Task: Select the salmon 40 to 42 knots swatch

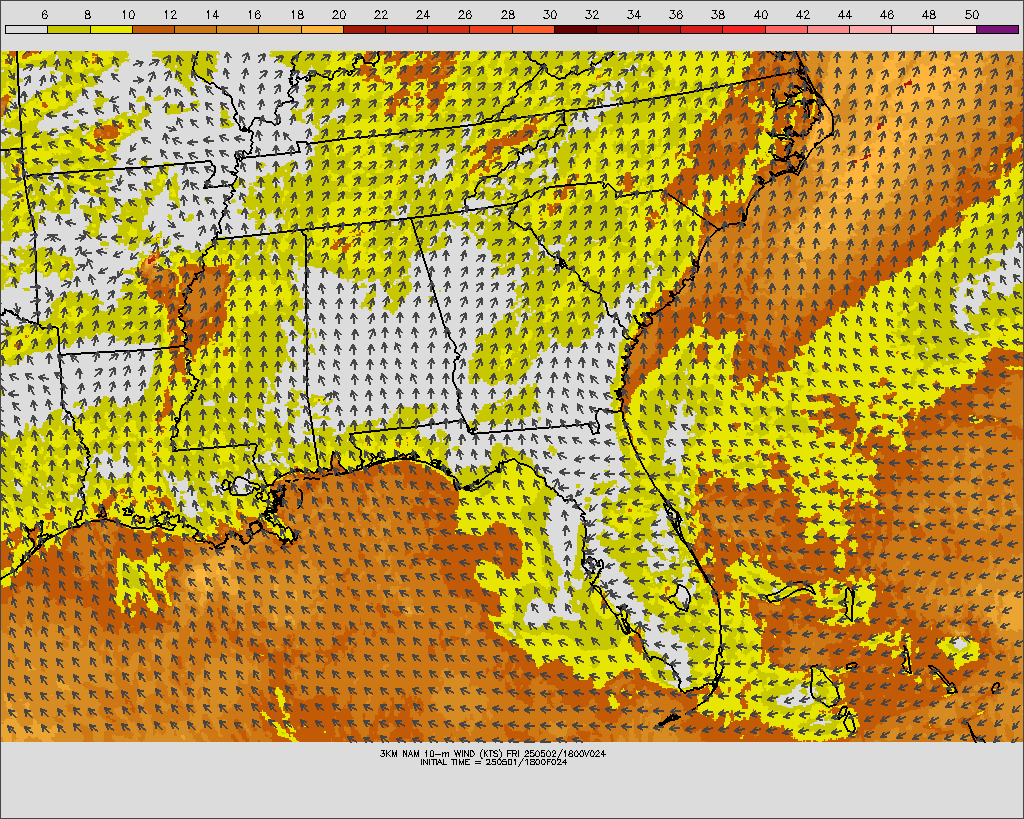Action: 786,29
